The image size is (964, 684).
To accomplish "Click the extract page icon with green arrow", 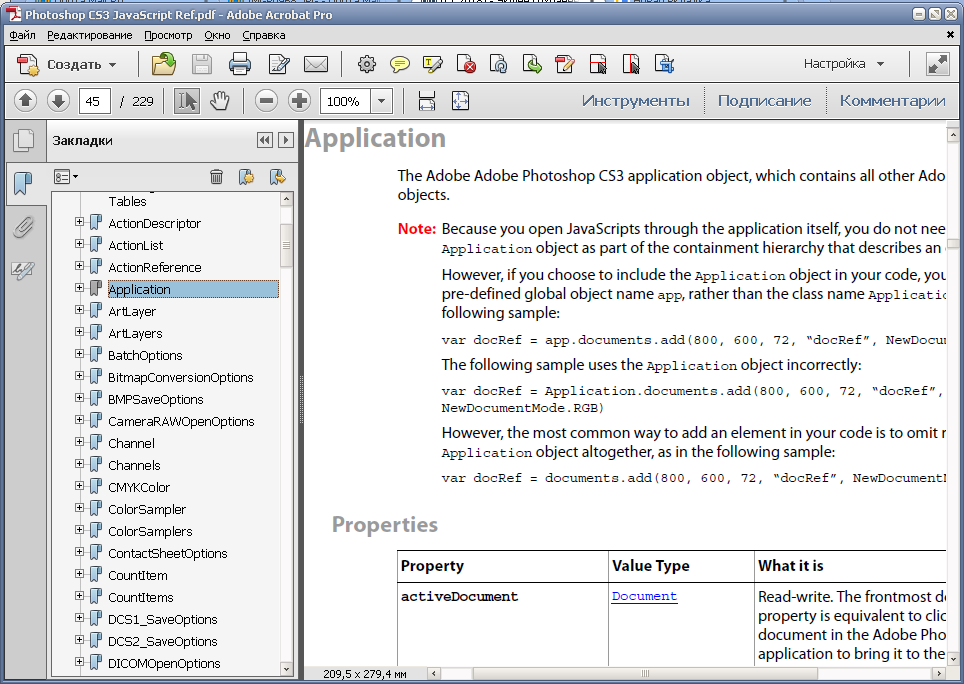I will [x=532, y=64].
